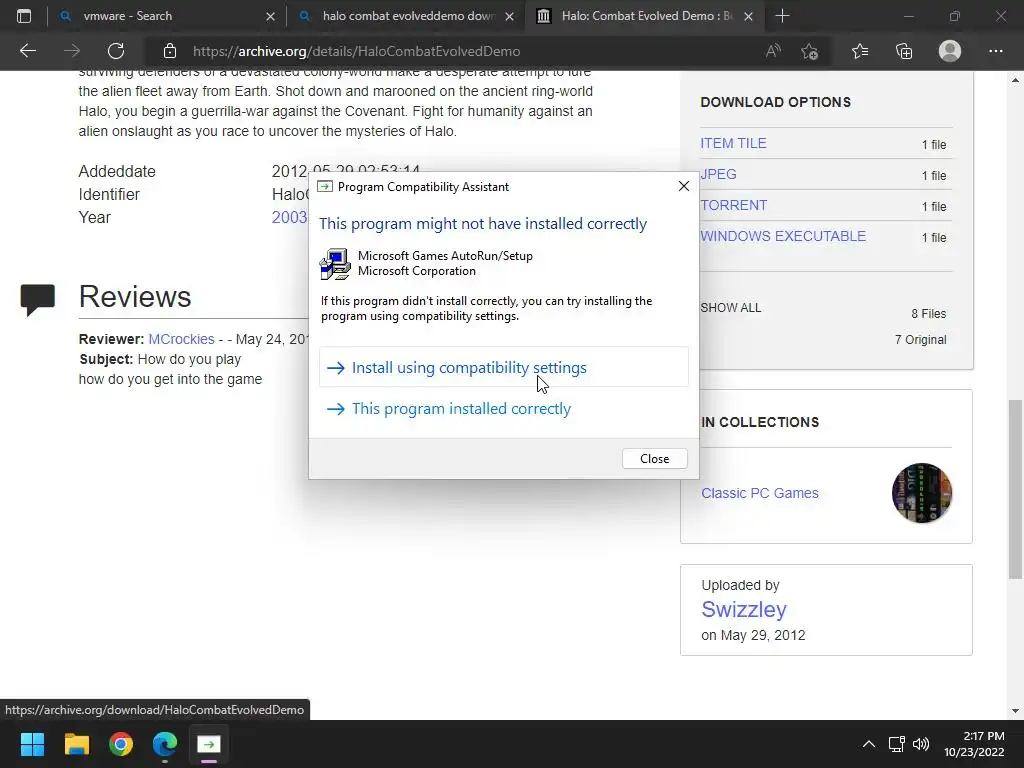Open the Windows Start menu
The image size is (1024, 768).
pos(32,744)
